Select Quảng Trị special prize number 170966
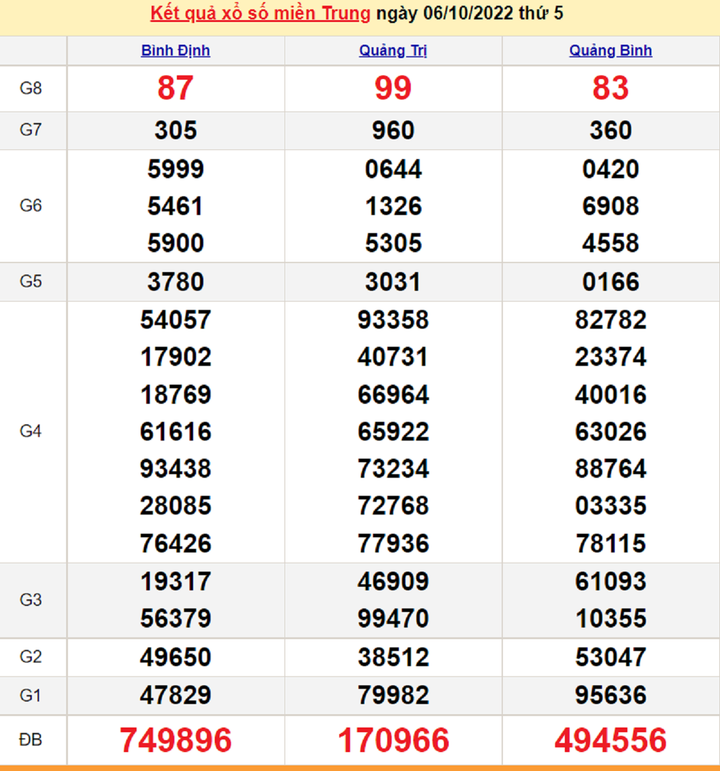720x771 pixels. click(x=393, y=740)
